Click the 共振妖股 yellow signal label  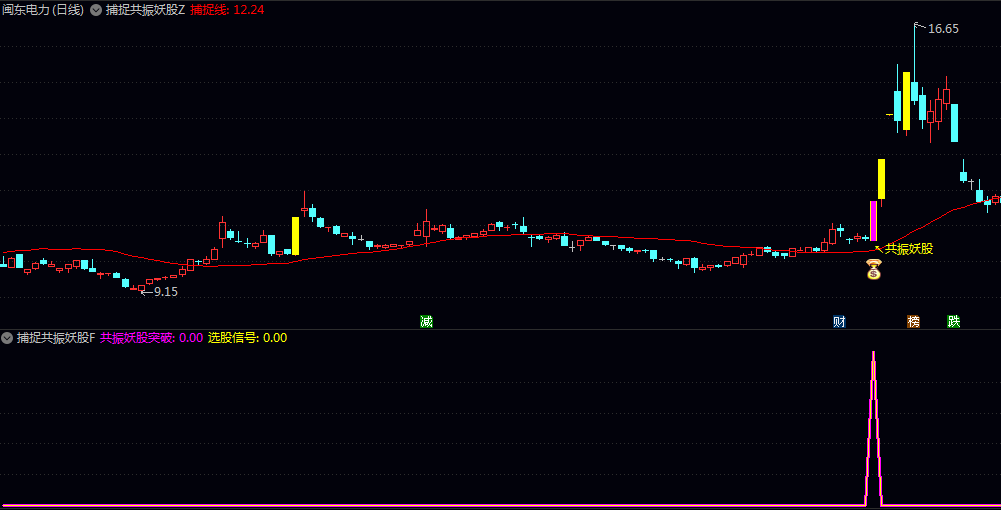[909, 249]
